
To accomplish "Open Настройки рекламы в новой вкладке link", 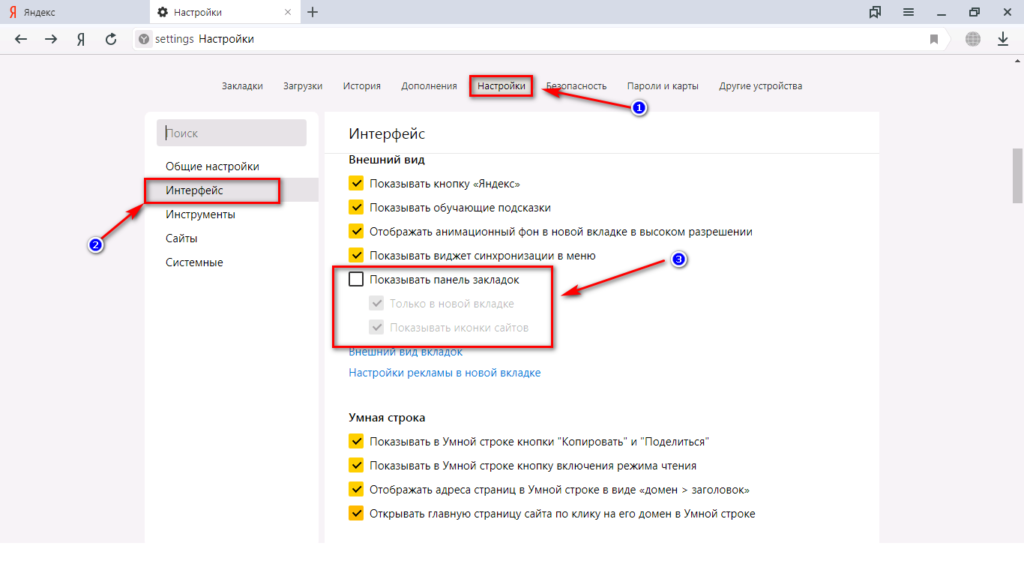I will pos(445,373).
